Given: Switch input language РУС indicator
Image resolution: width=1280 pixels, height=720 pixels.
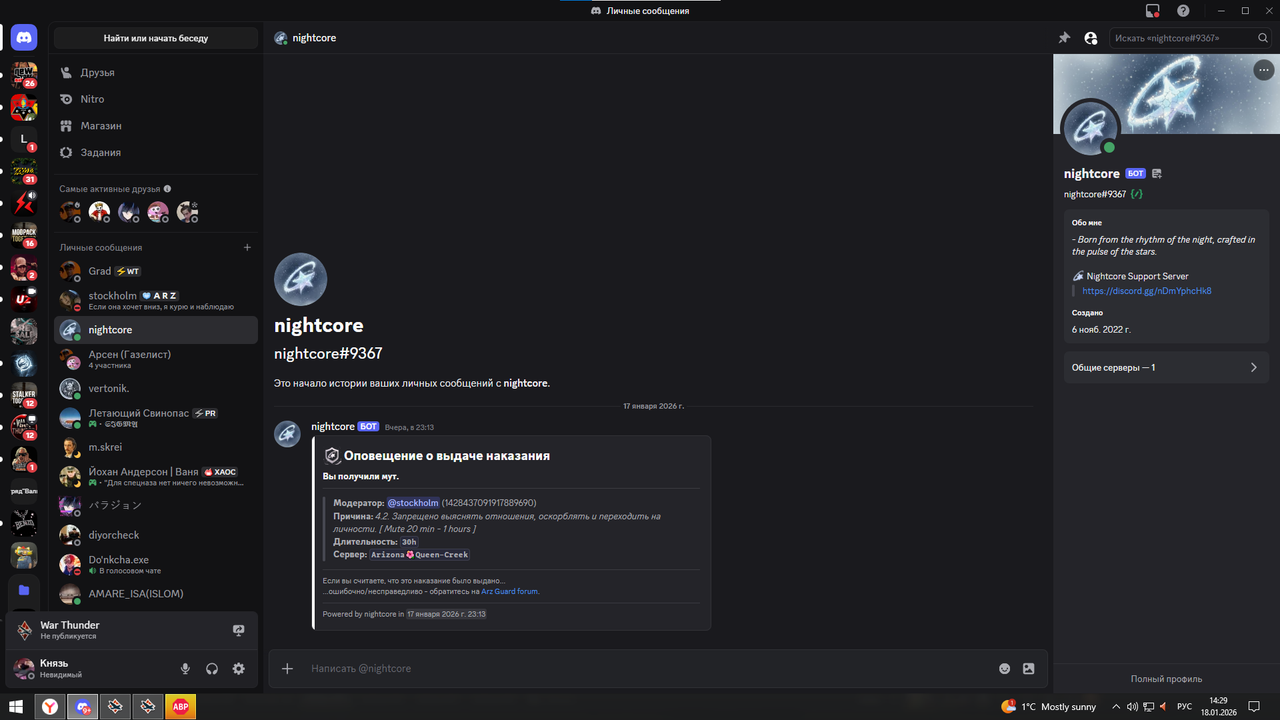Looking at the screenshot, I should coord(1185,707).
